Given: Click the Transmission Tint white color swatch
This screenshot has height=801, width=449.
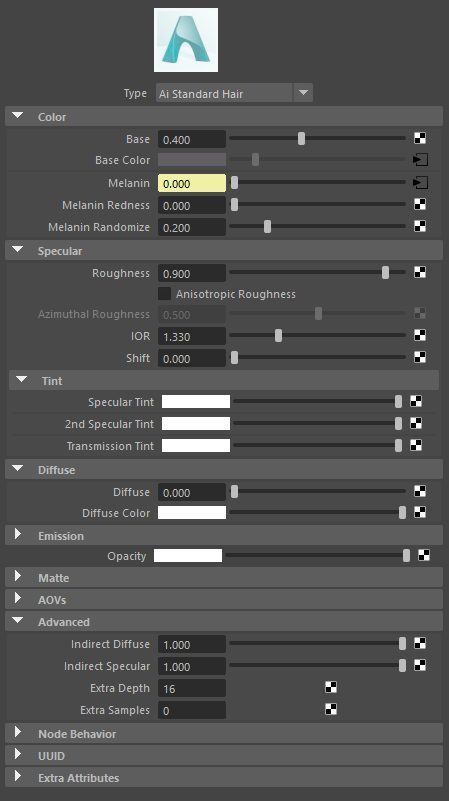Looking at the screenshot, I should 196,445.
